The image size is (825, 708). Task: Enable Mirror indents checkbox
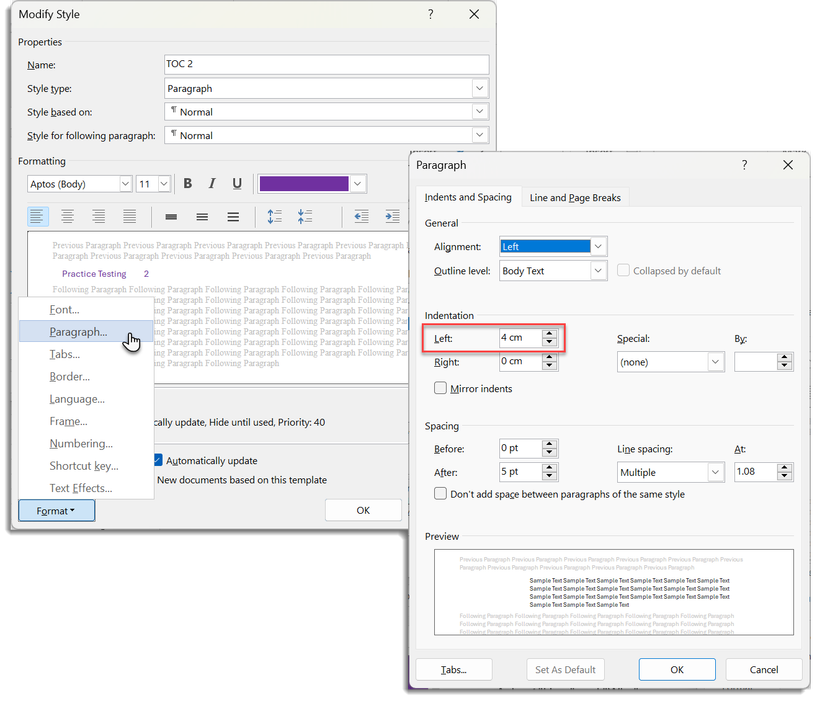coord(440,388)
